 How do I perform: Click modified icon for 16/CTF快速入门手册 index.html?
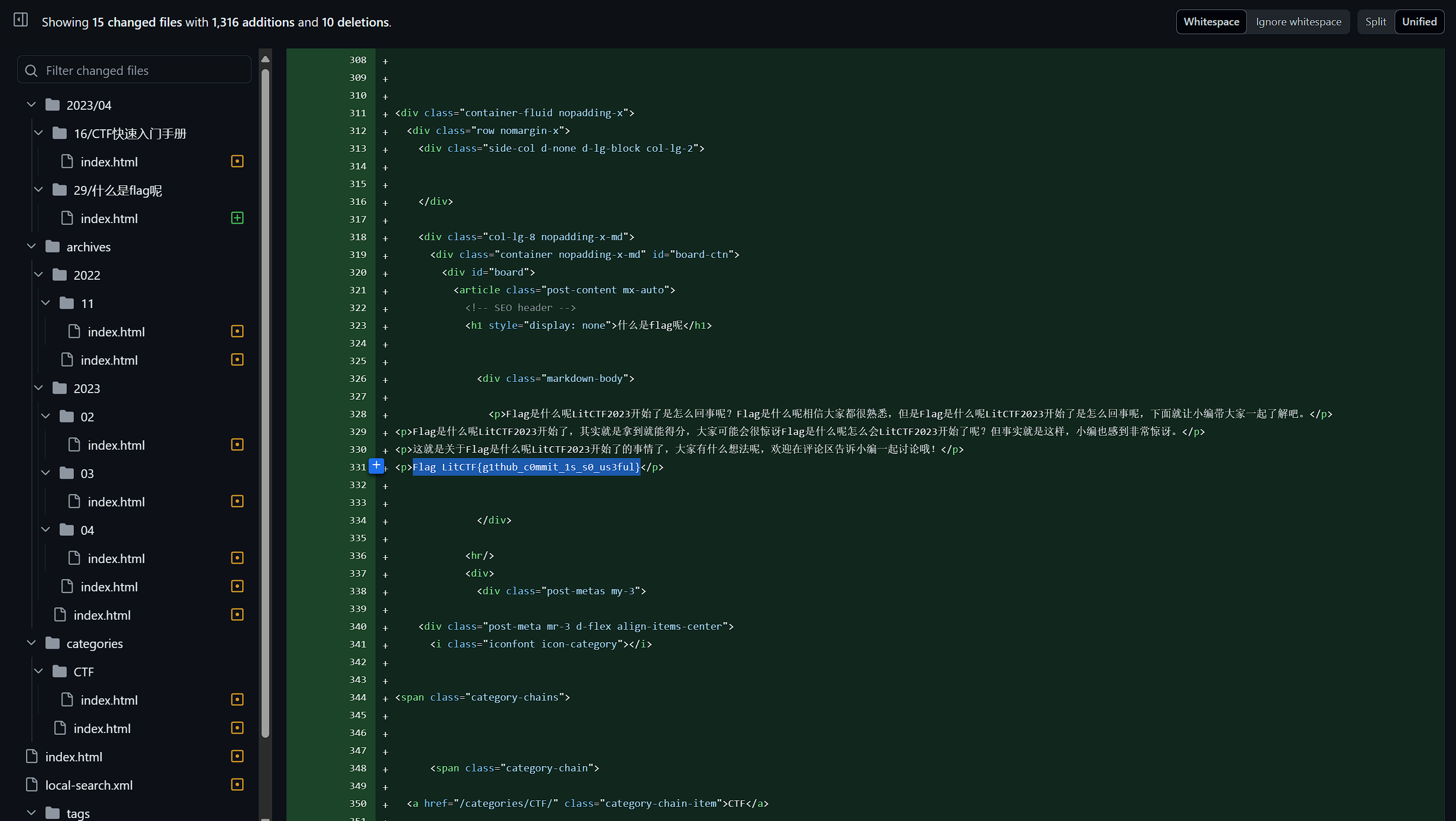[237, 161]
